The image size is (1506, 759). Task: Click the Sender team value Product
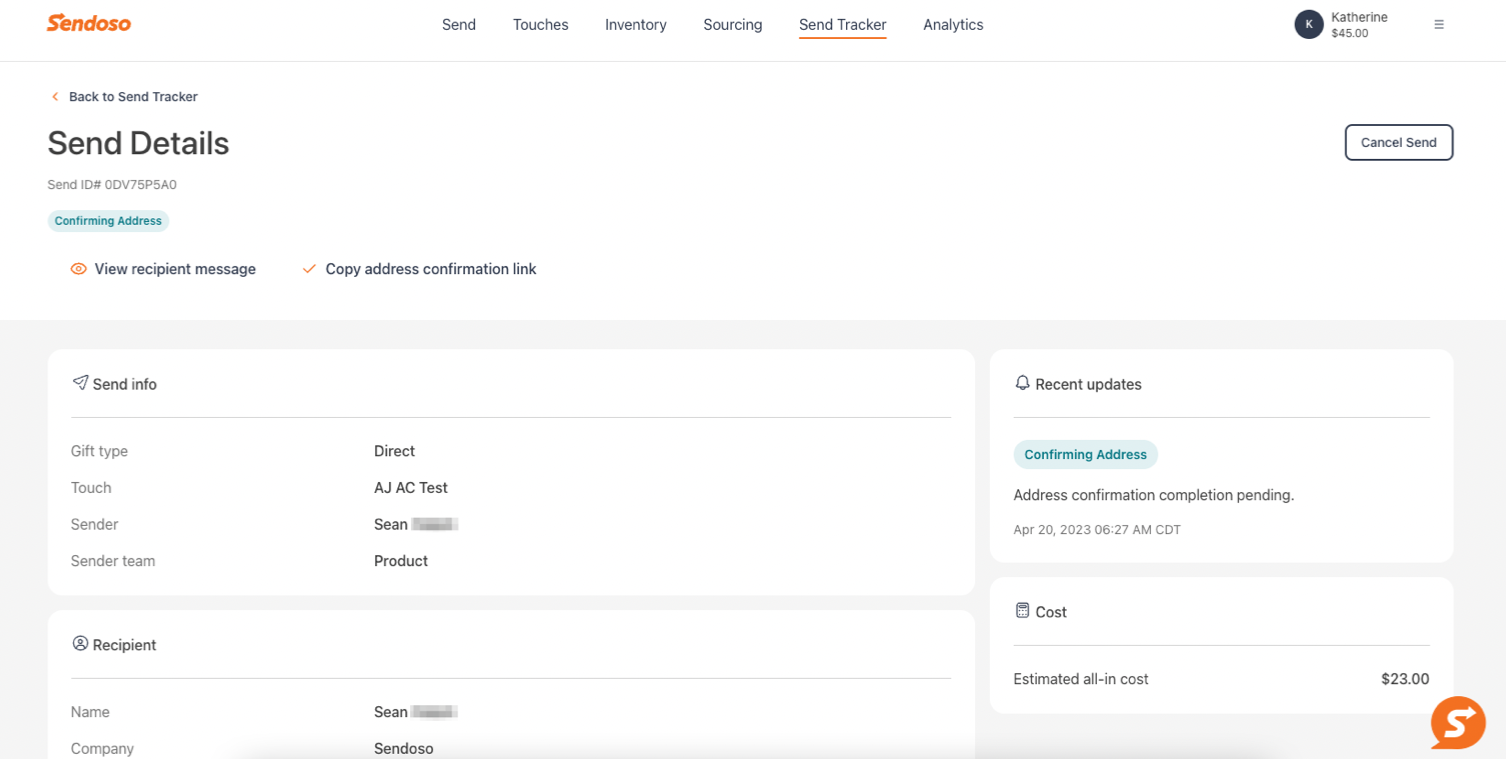coord(401,561)
